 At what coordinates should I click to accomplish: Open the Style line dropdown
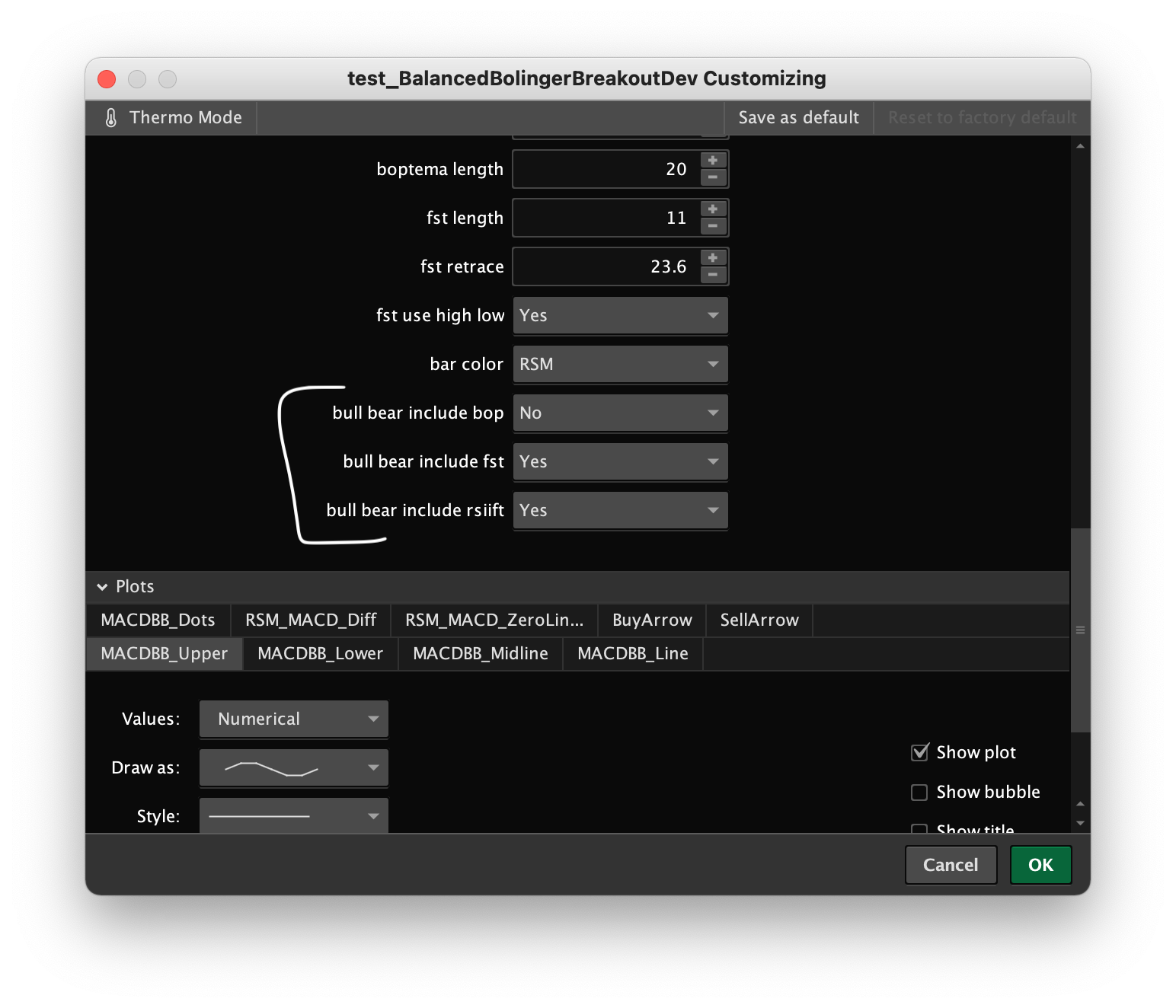pyautogui.click(x=294, y=815)
